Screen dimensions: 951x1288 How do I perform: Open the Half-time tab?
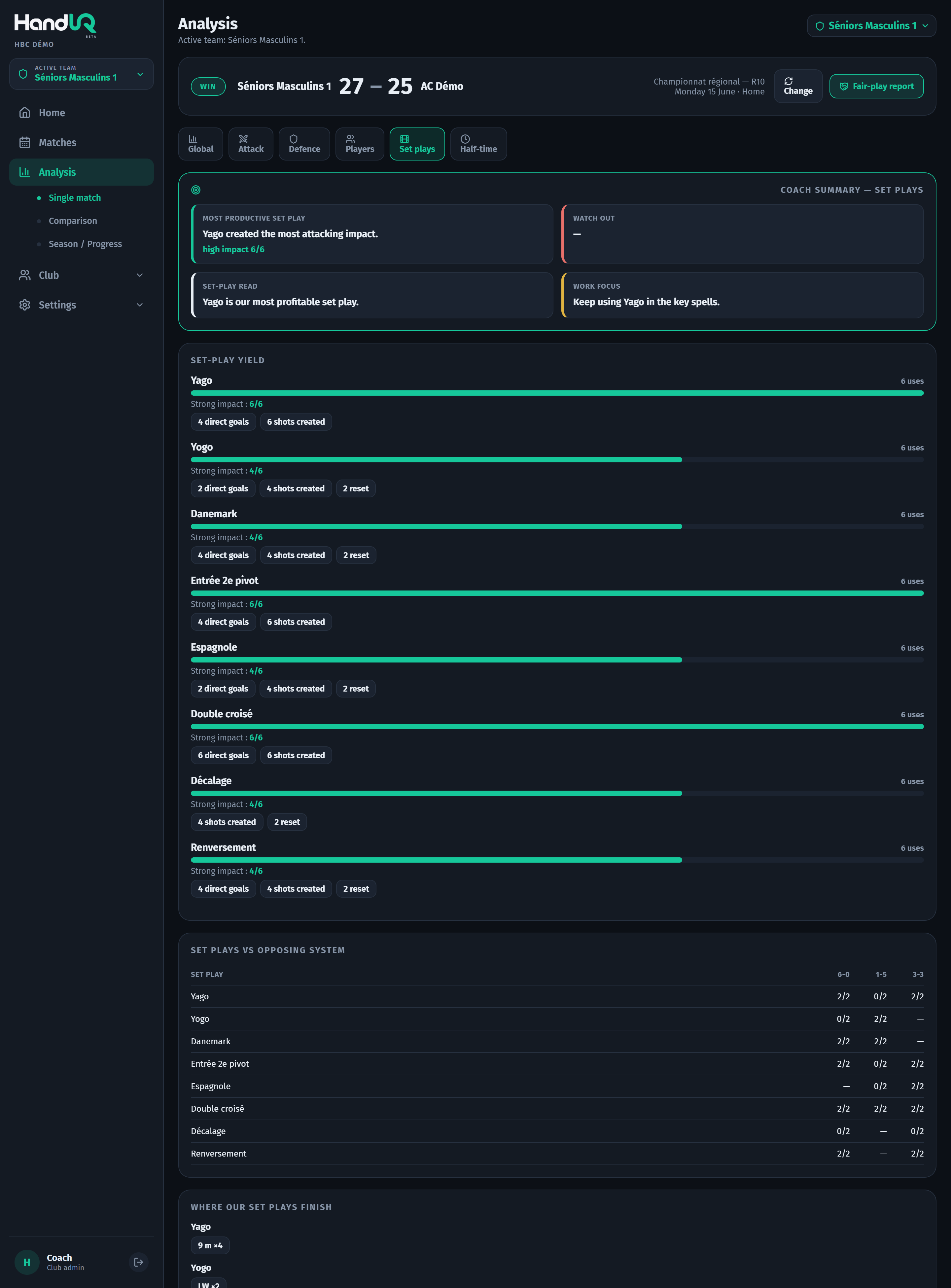[x=478, y=144]
